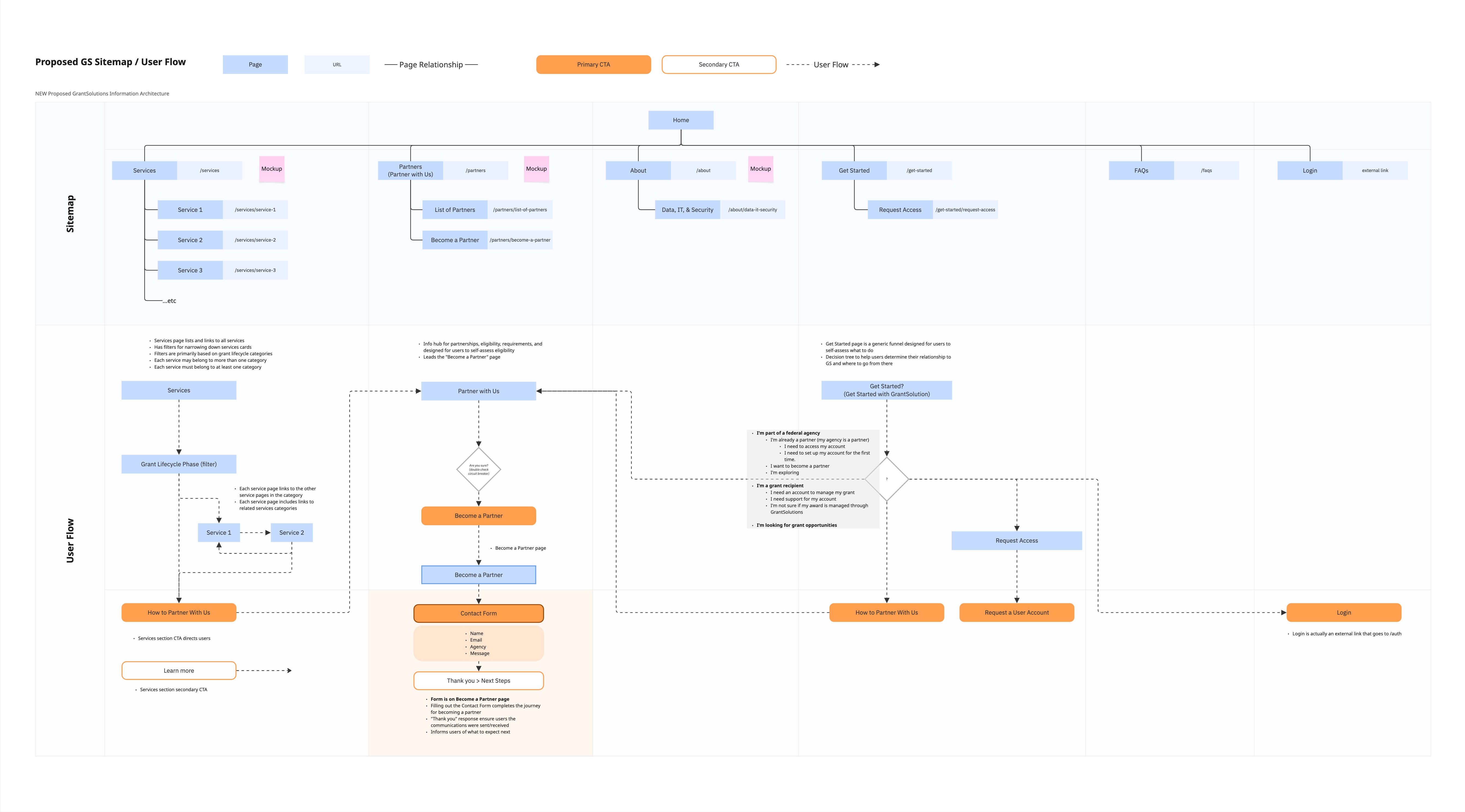Select the Partners (Partner with Us) sitemap box
This screenshot has height=812, width=1465.
(x=410, y=171)
